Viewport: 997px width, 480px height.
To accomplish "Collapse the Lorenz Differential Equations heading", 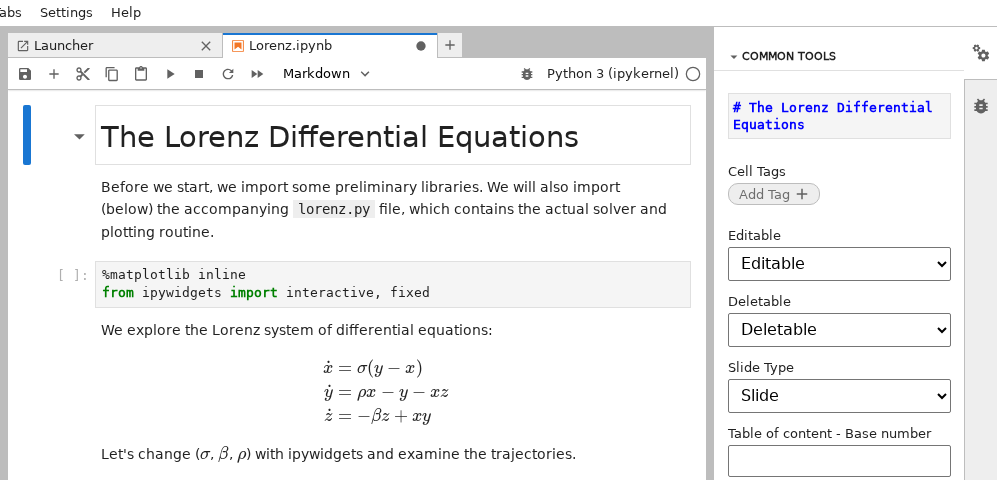I will pyautogui.click(x=79, y=136).
